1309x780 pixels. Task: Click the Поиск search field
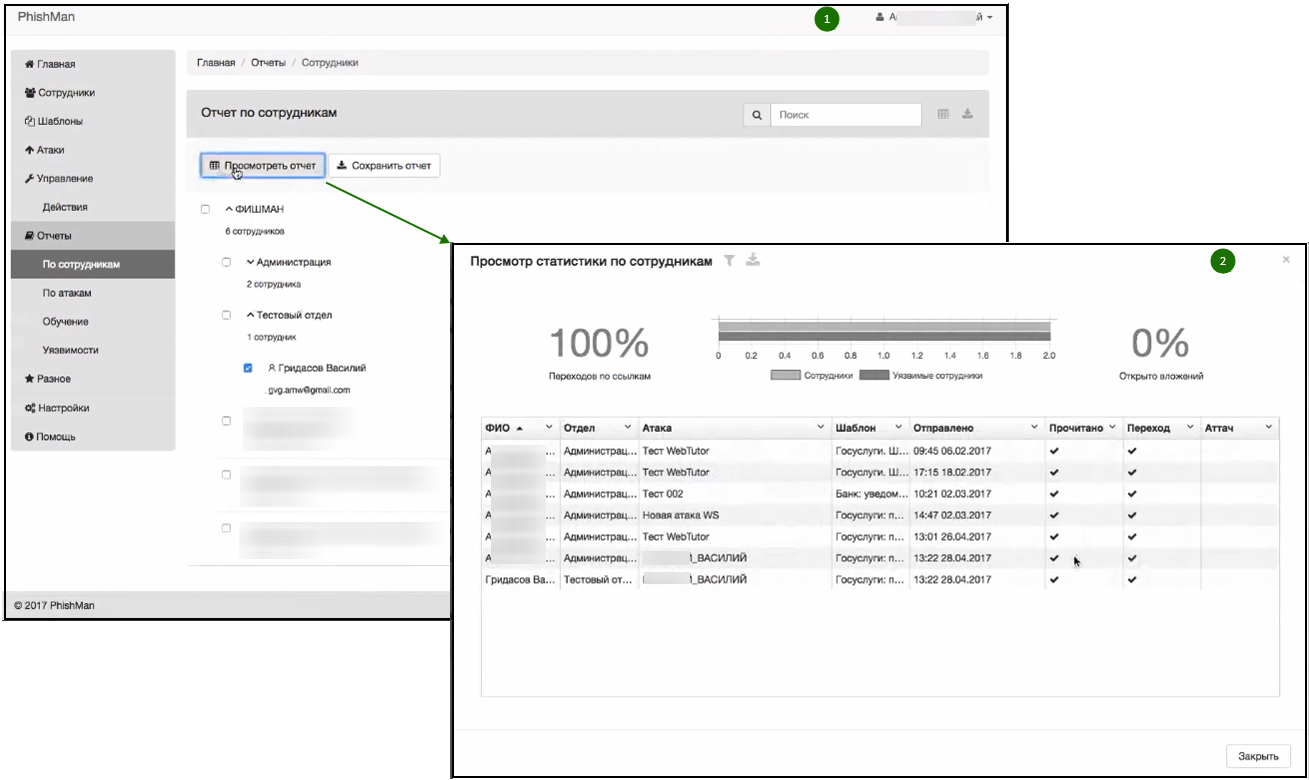846,115
